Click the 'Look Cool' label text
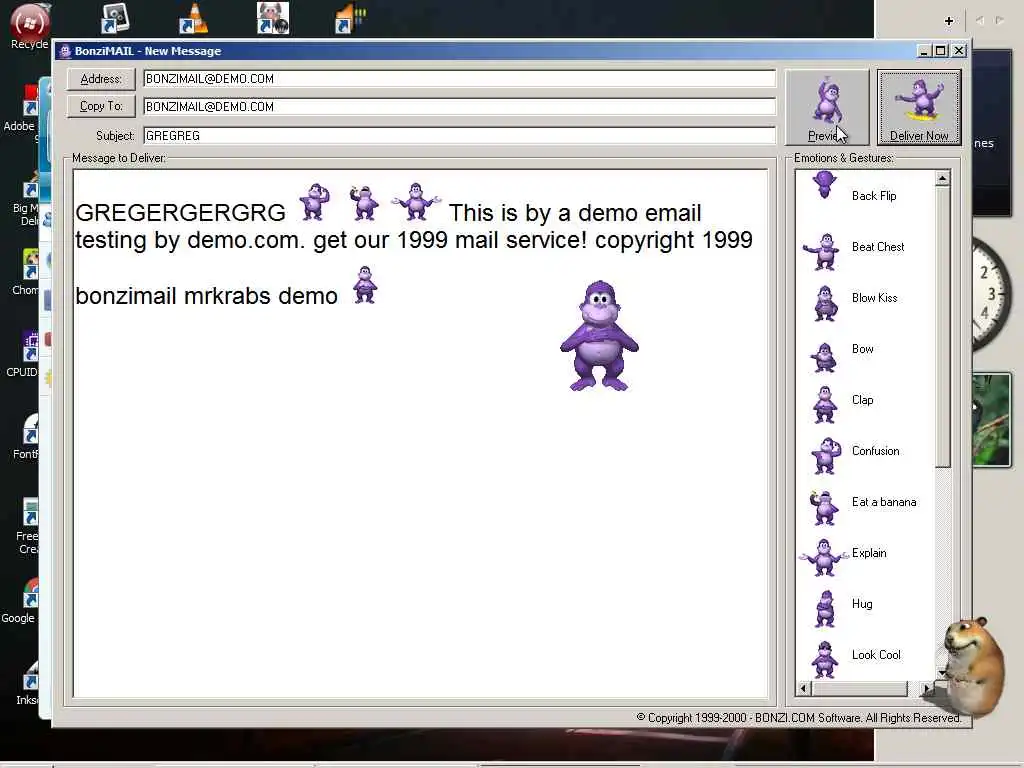This screenshot has width=1024, height=768. click(x=876, y=654)
